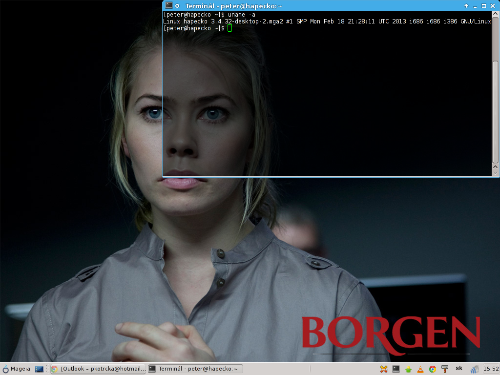Click the terminal scrollbar up arrow

click(x=495, y=14)
